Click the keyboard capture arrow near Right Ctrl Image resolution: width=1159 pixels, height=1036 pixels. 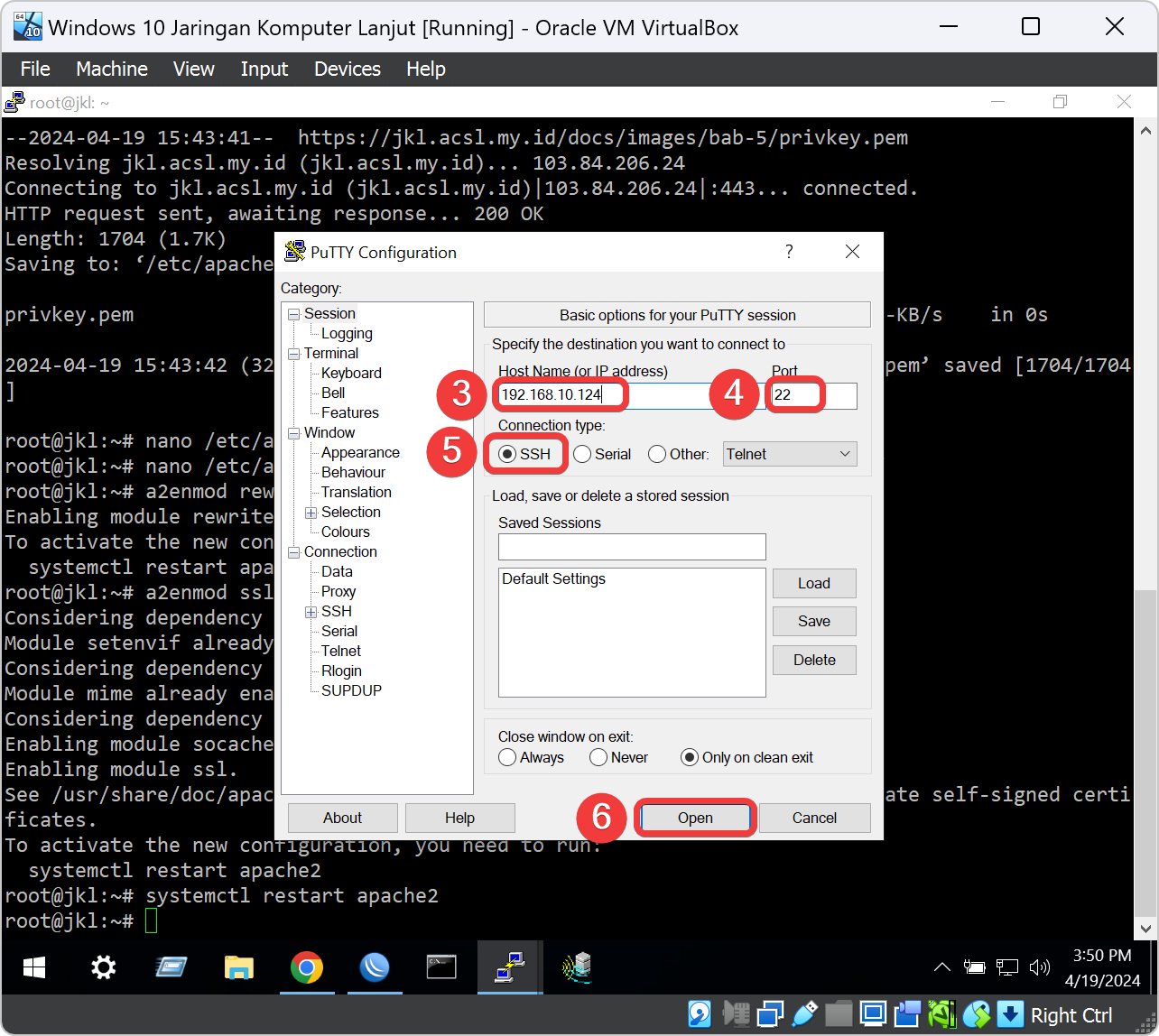tap(1010, 1015)
